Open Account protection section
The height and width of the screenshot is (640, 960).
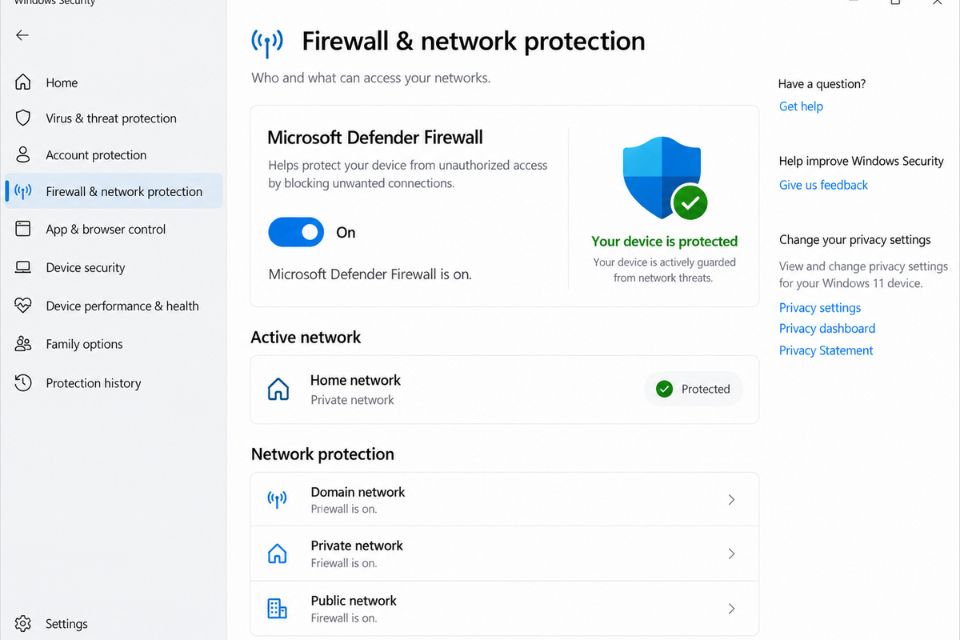coord(114,155)
